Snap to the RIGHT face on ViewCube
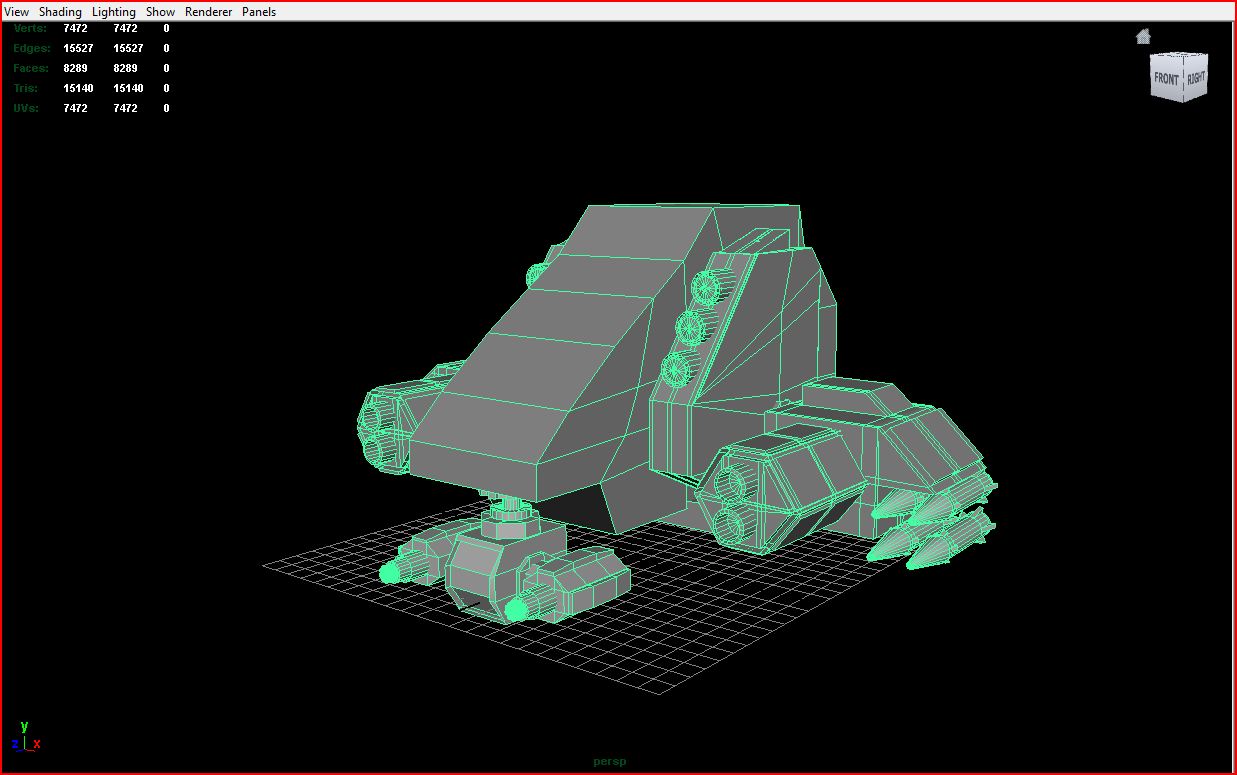The height and width of the screenshot is (775, 1237). point(1196,76)
